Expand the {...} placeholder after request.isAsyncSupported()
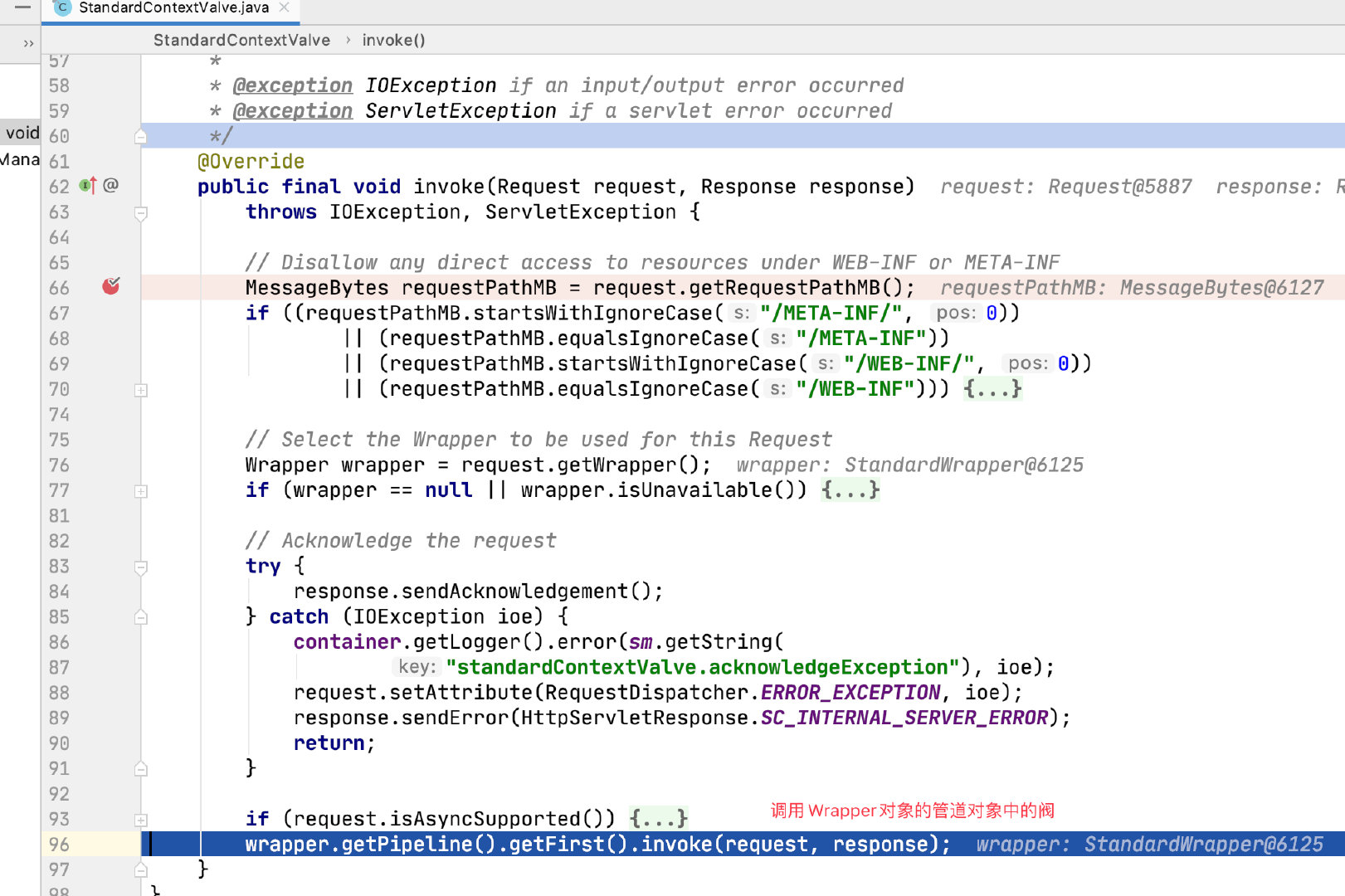 pos(658,819)
